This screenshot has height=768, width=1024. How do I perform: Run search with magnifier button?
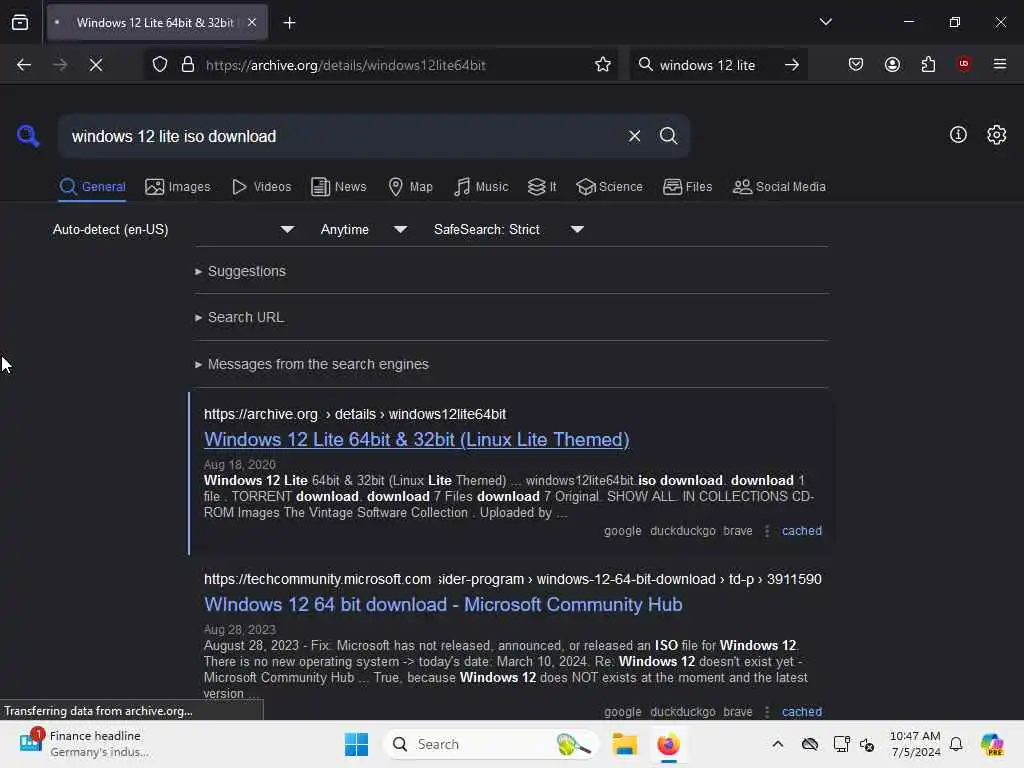pos(668,136)
